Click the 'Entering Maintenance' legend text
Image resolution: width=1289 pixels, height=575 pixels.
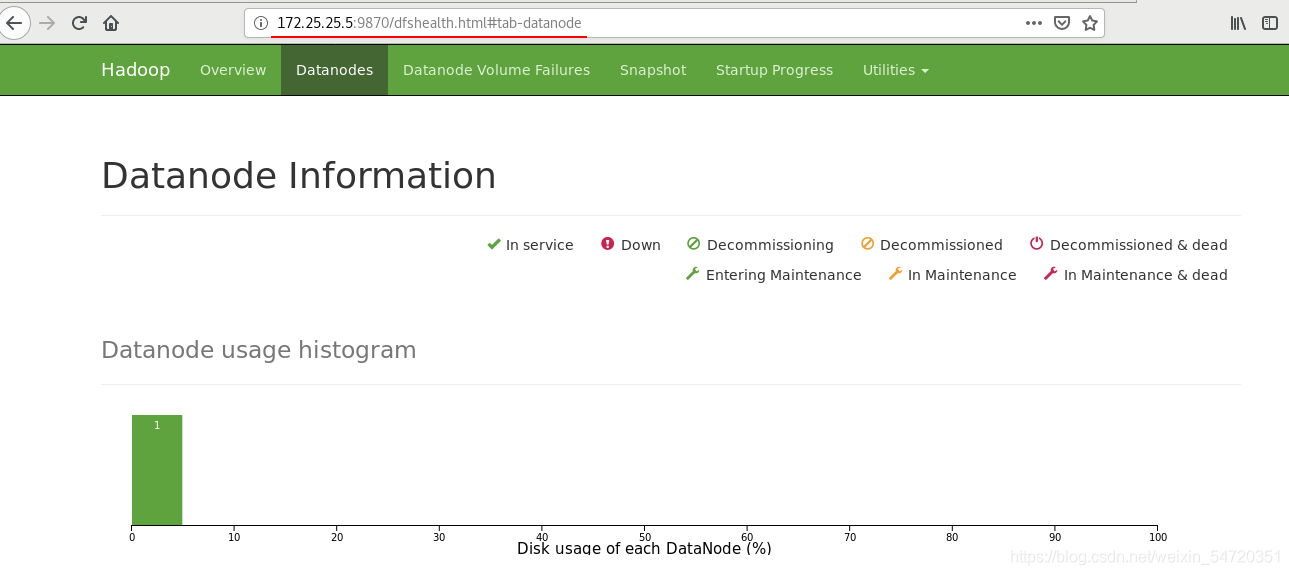tap(783, 275)
